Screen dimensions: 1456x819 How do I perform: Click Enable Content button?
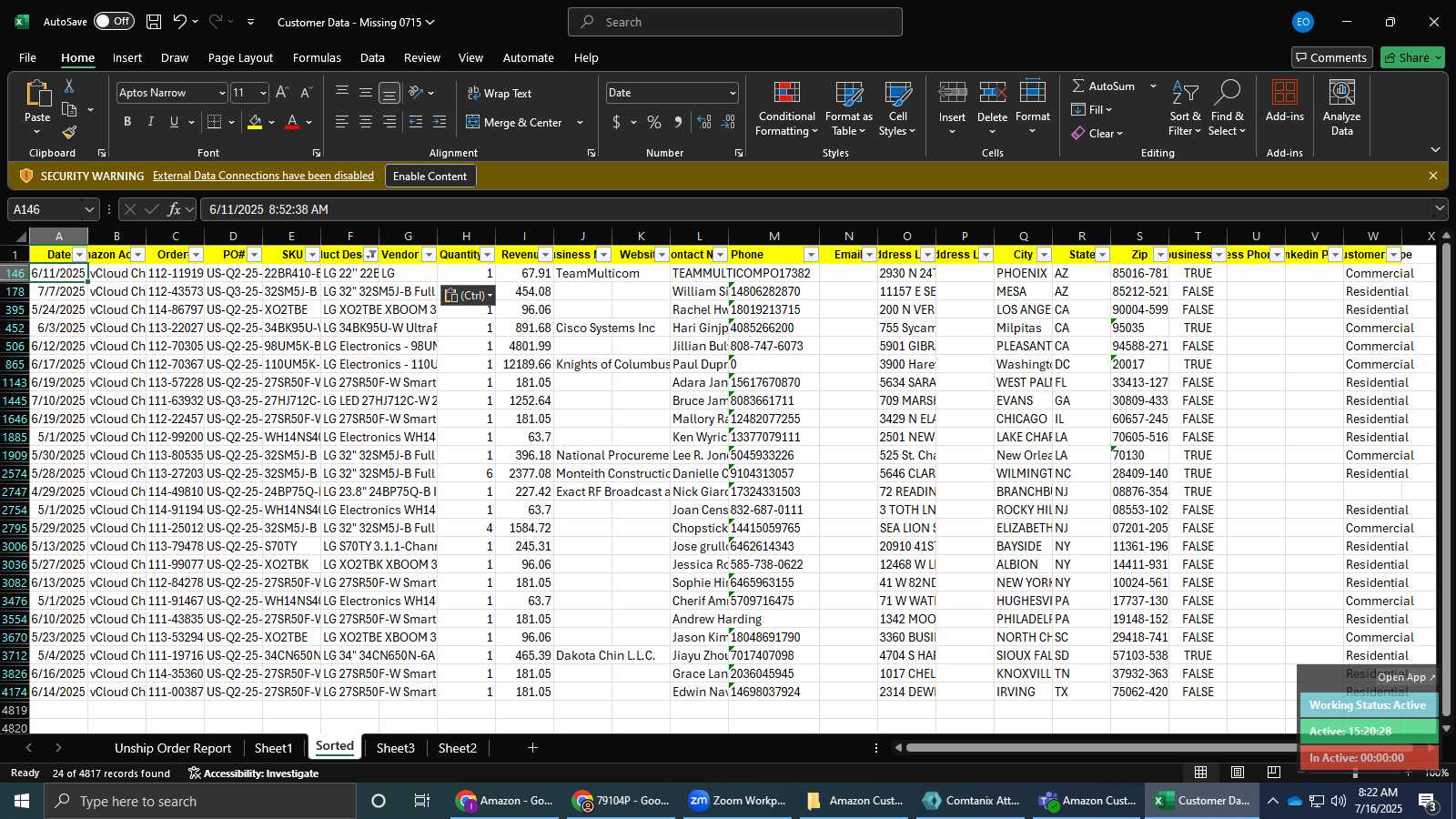point(430,176)
